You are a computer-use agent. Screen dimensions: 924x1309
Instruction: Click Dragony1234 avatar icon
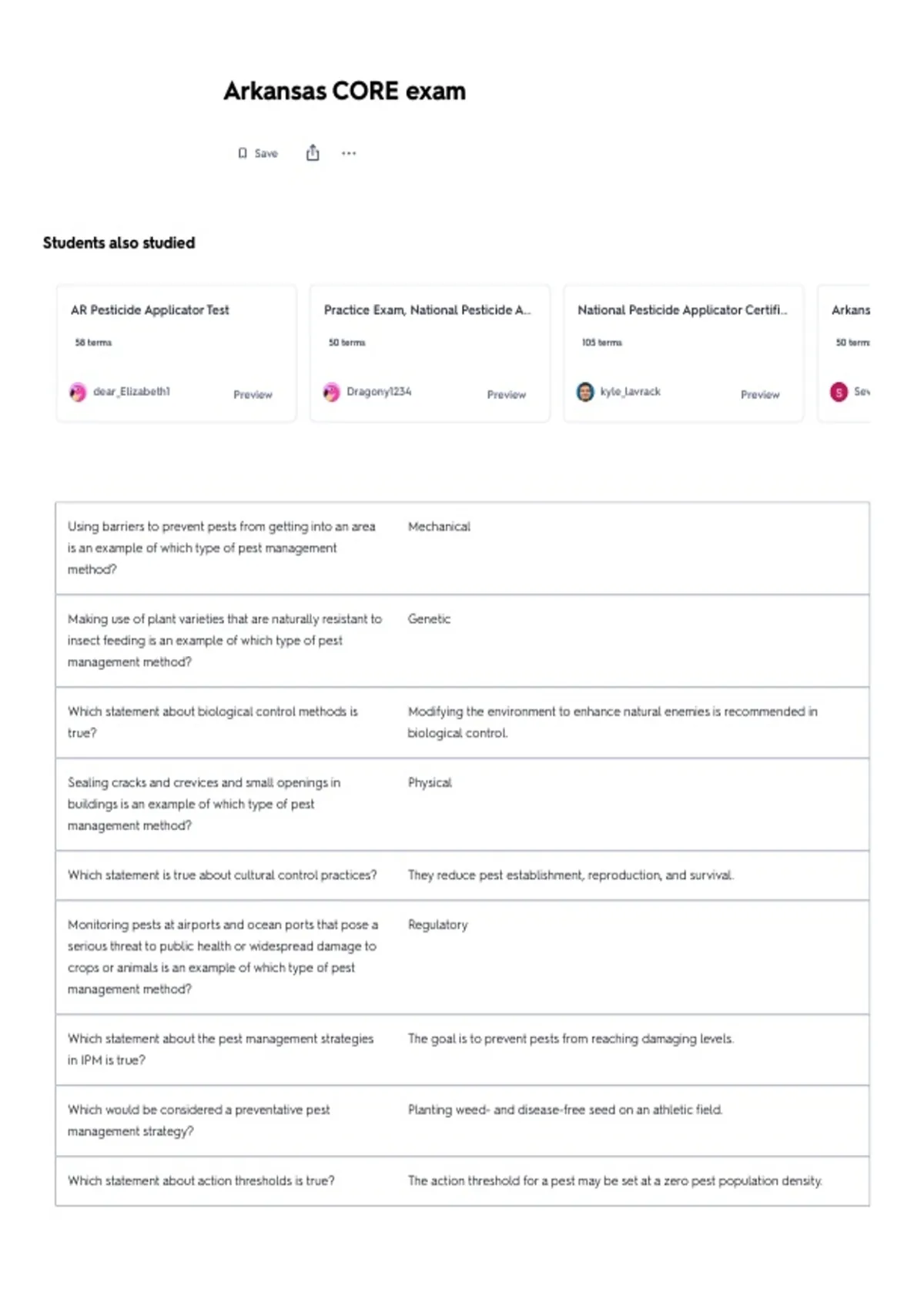tap(331, 392)
